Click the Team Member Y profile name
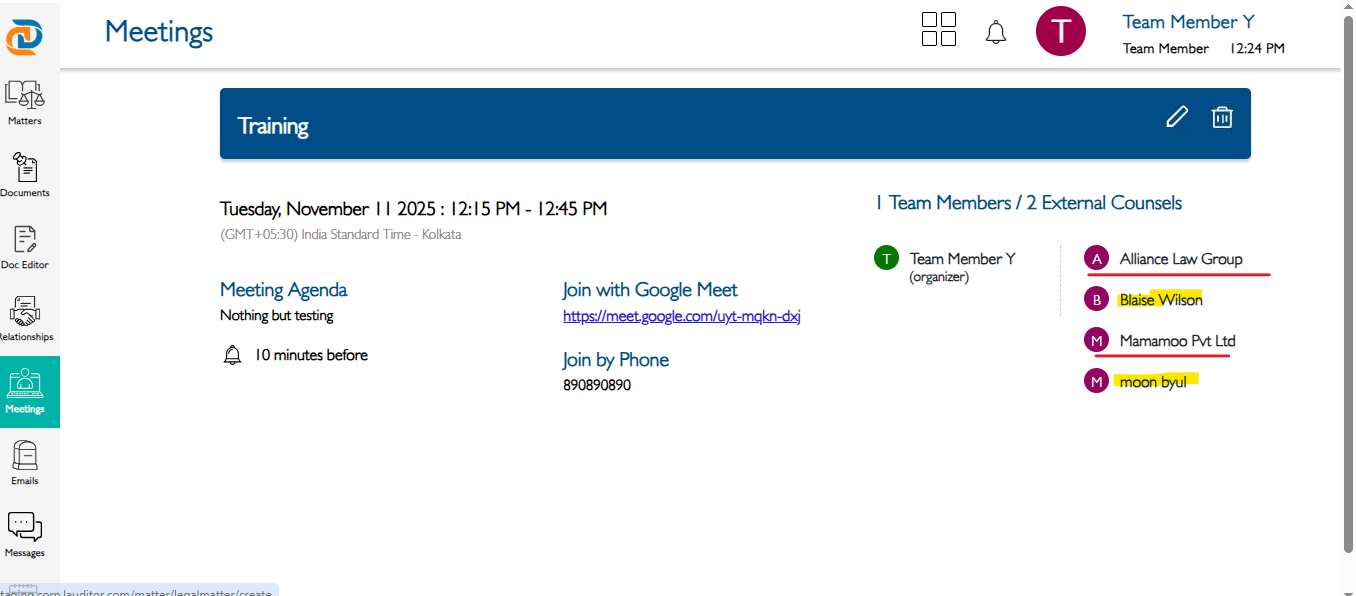The width and height of the screenshot is (1356, 596). (1188, 22)
